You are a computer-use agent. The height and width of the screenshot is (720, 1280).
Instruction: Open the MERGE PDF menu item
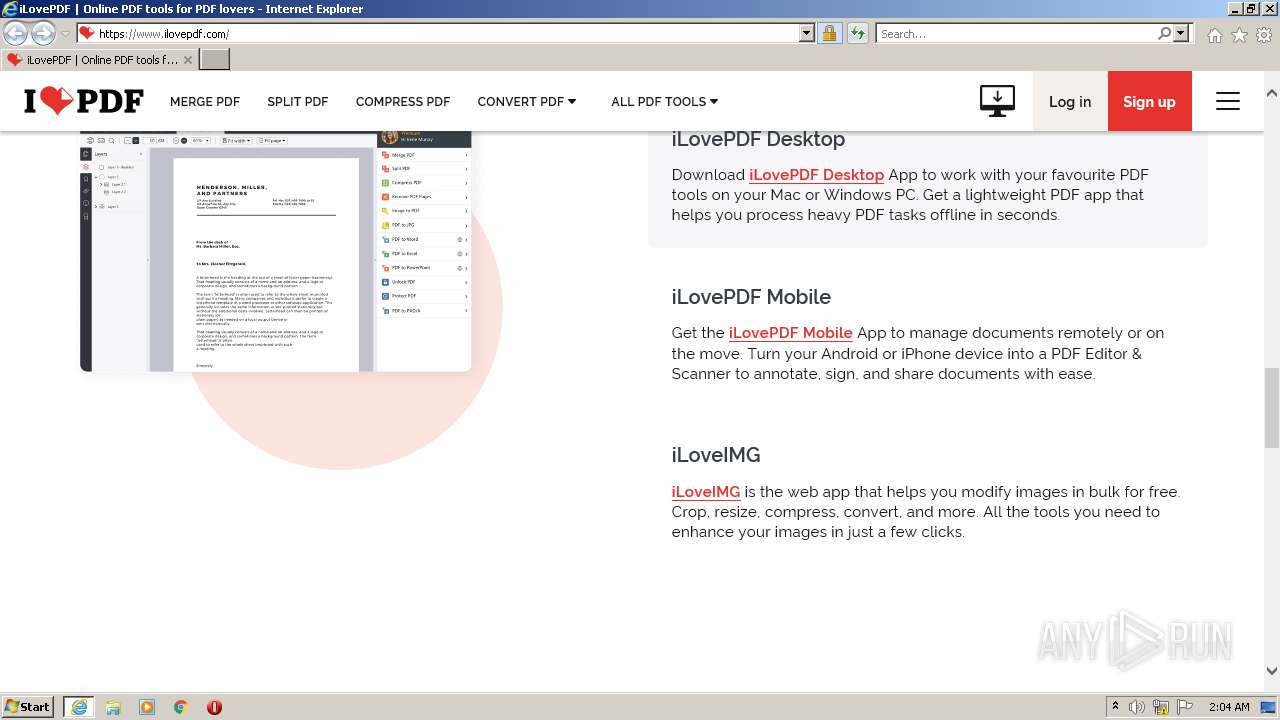tap(205, 101)
